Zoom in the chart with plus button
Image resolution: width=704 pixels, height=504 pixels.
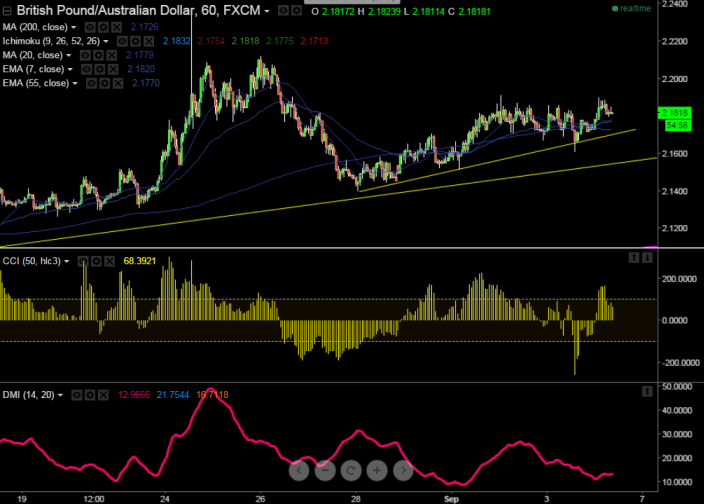377,469
